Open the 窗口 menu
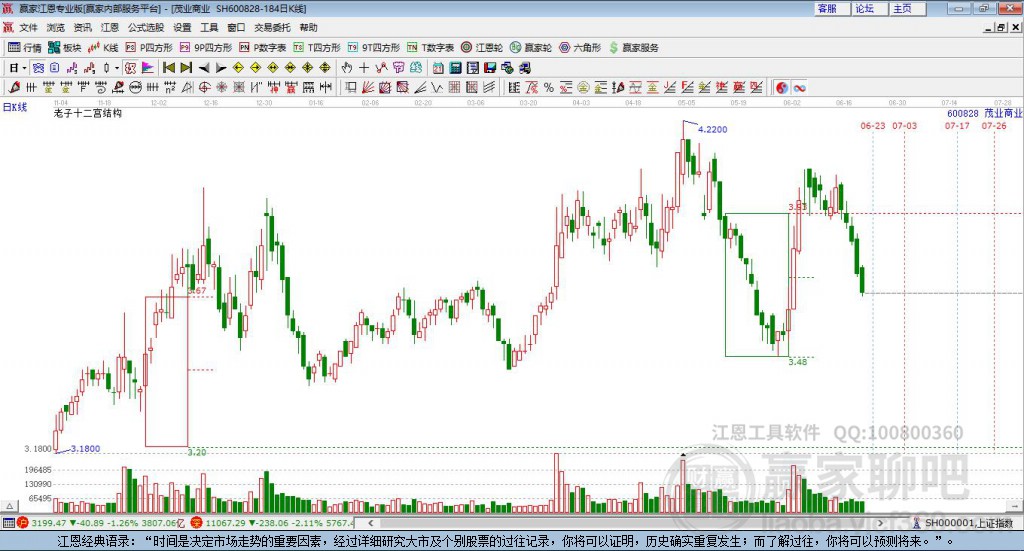 tap(236, 27)
